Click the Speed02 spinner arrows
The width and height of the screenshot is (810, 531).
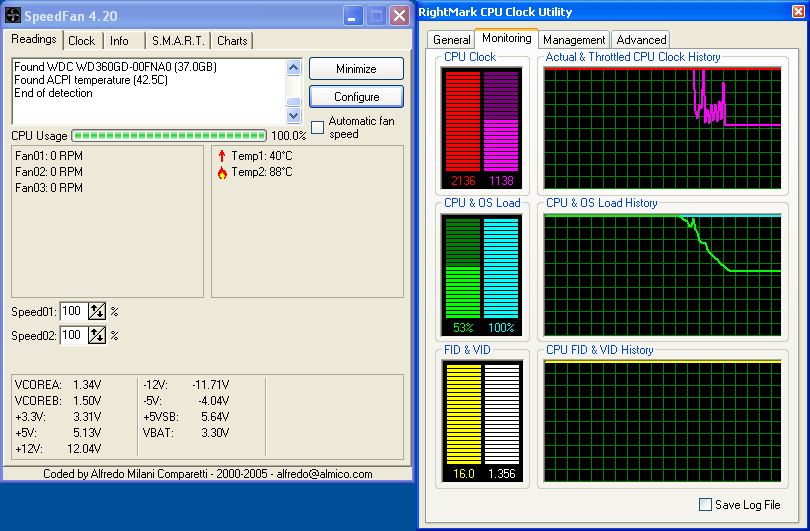pyautogui.click(x=97, y=336)
